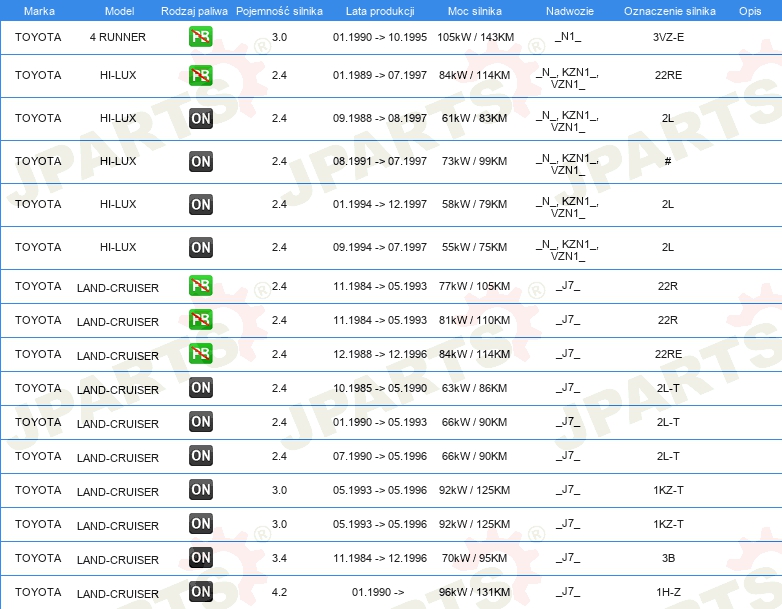The width and height of the screenshot is (782, 609).
Task: Click the PB icon for the 77kW LAND-CRUISER
Action: [x=200, y=286]
